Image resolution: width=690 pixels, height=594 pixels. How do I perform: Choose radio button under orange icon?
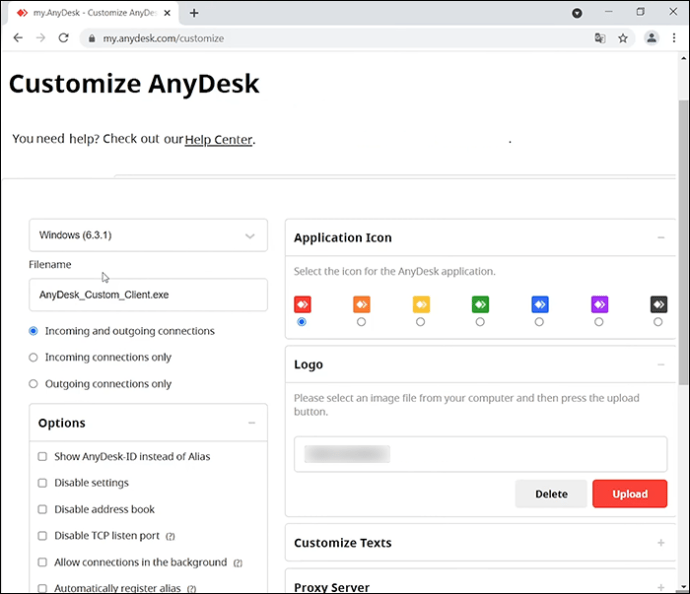click(361, 322)
